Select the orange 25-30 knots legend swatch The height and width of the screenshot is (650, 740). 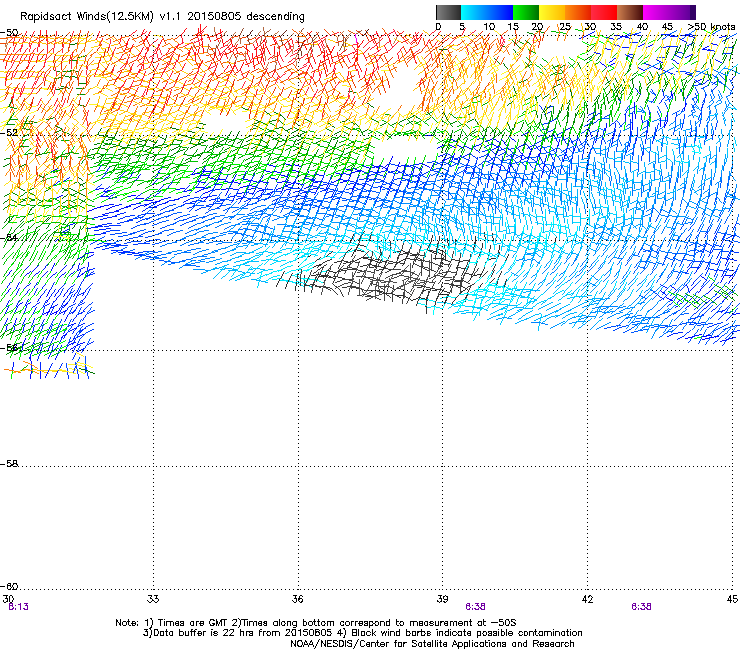(578, 12)
